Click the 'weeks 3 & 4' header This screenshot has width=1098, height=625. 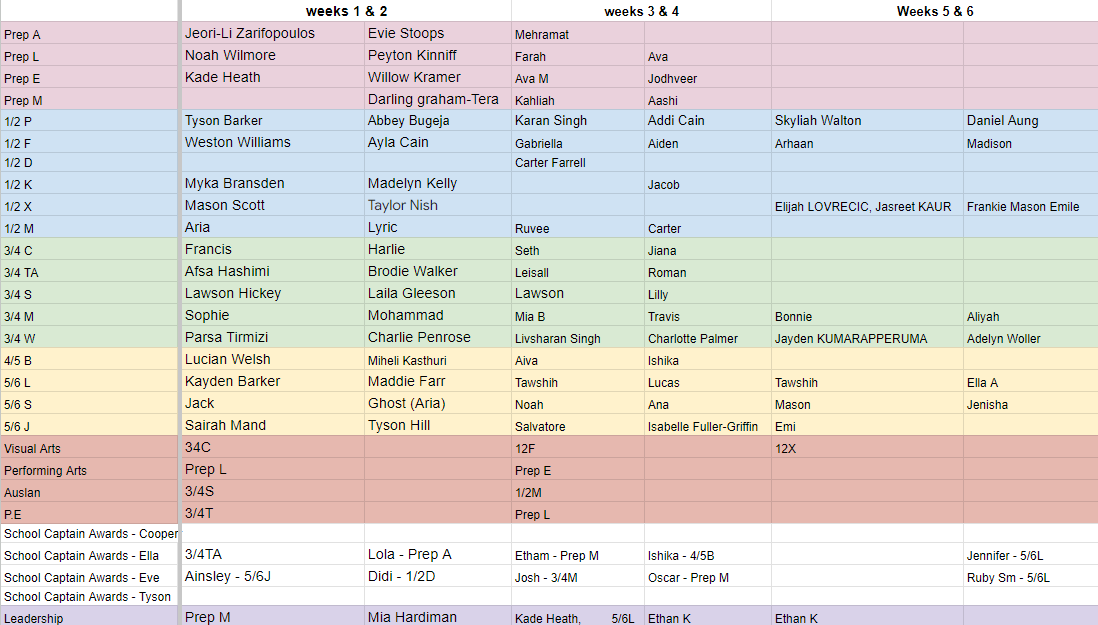coord(641,11)
